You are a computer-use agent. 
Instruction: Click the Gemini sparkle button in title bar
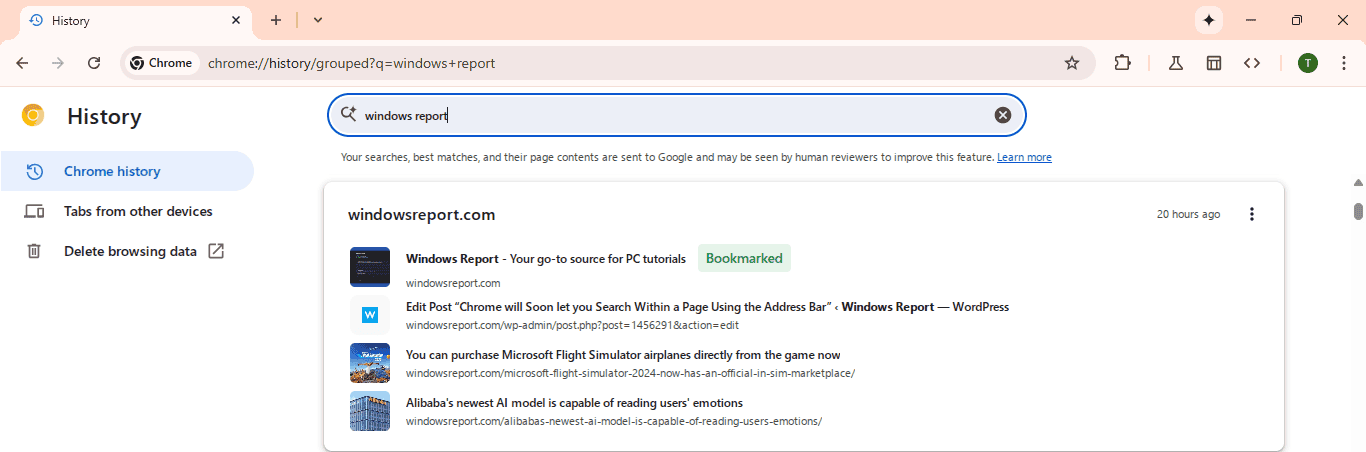pos(1209,20)
